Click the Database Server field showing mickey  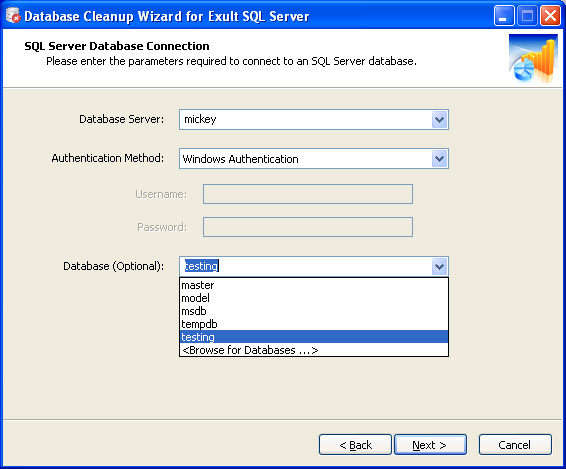(x=314, y=120)
